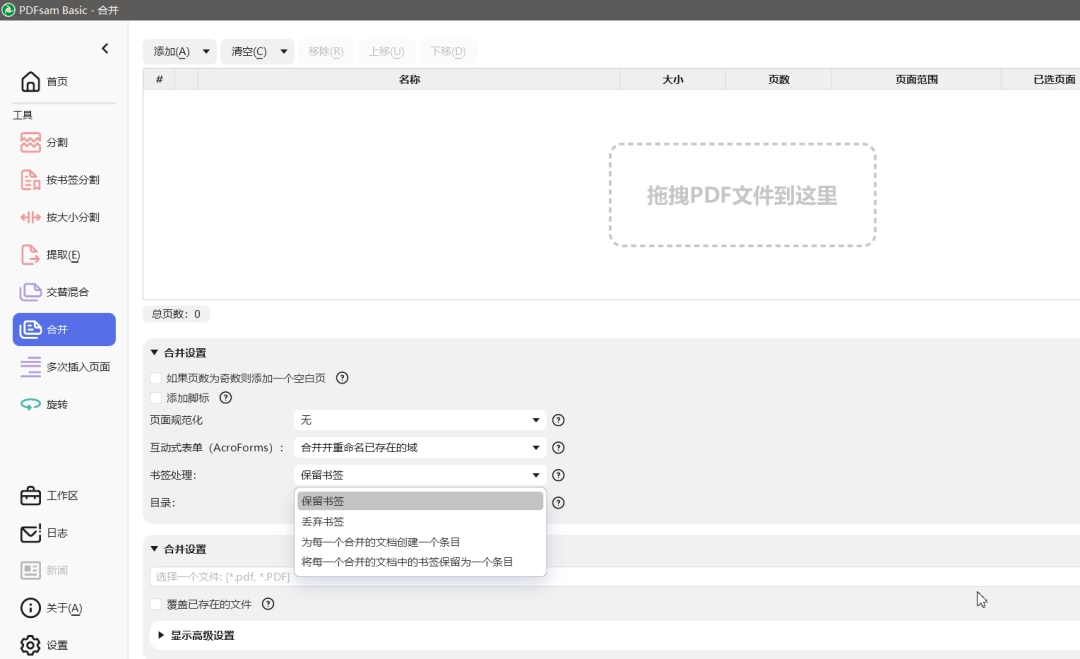1080x659 pixels.
Task: Select the 按书签分割 tool icon
Action: [31, 180]
